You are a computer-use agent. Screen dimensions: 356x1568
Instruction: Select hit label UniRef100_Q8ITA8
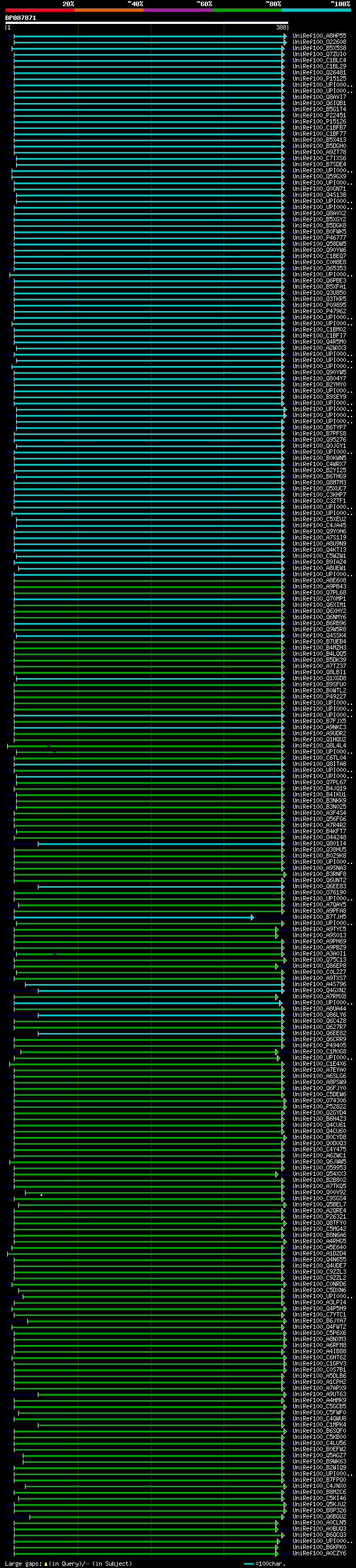tap(319, 764)
